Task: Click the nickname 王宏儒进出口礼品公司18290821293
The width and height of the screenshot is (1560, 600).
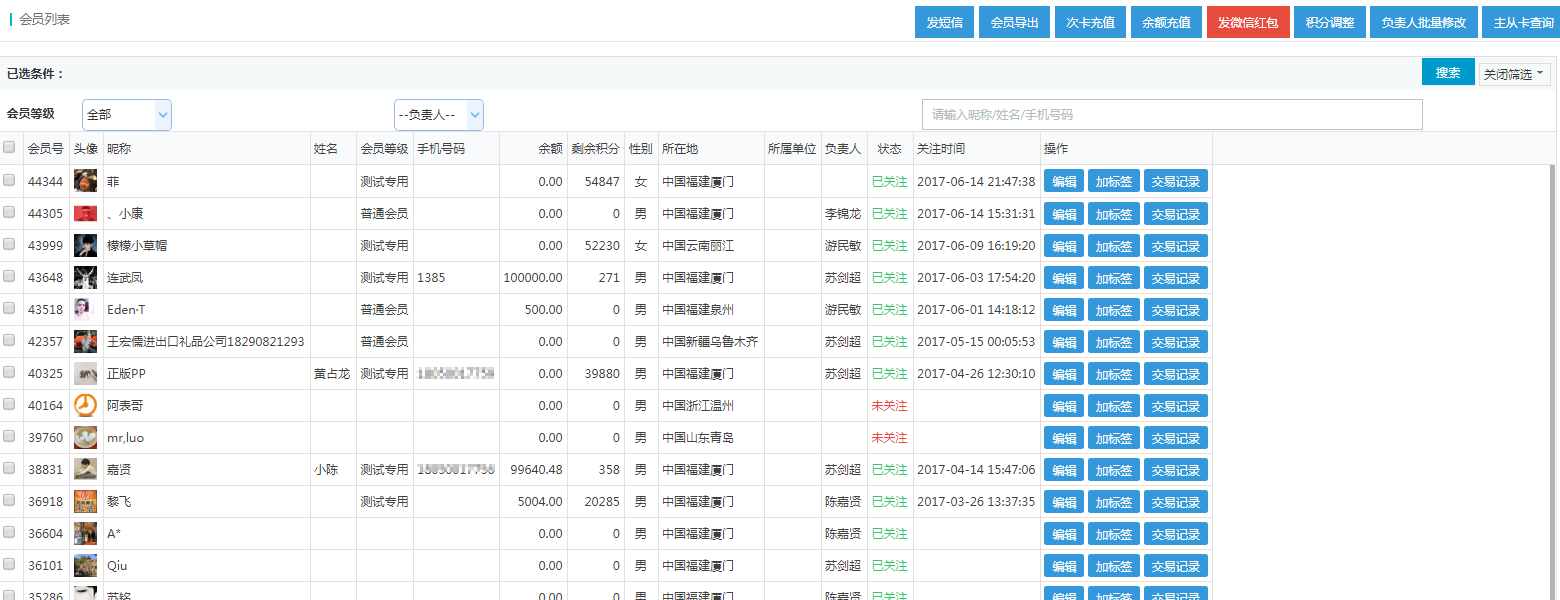Action: (x=206, y=341)
